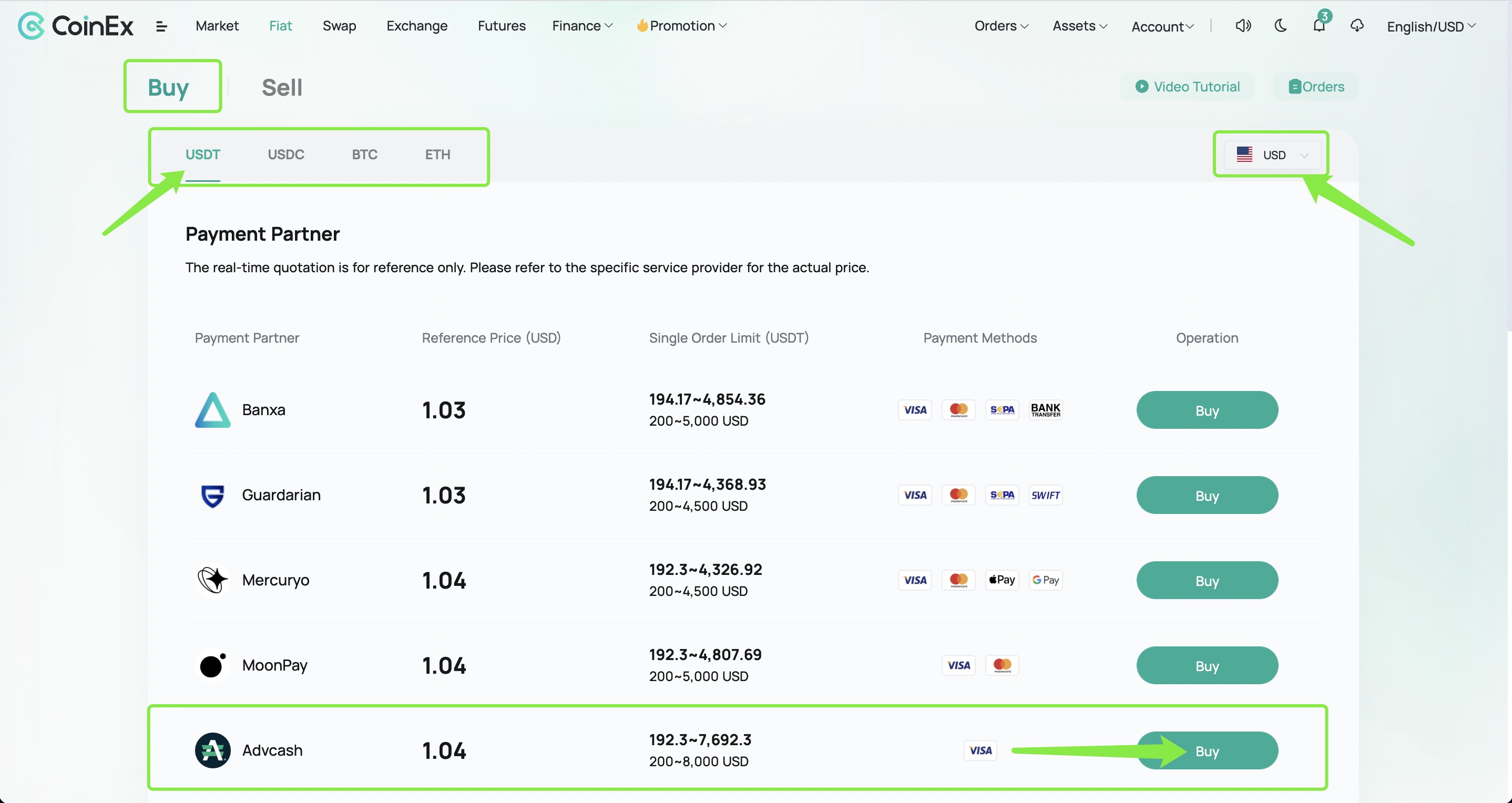Viewport: 1512px width, 803px height.
Task: Toggle dark mode moon icon
Action: pos(1281,26)
